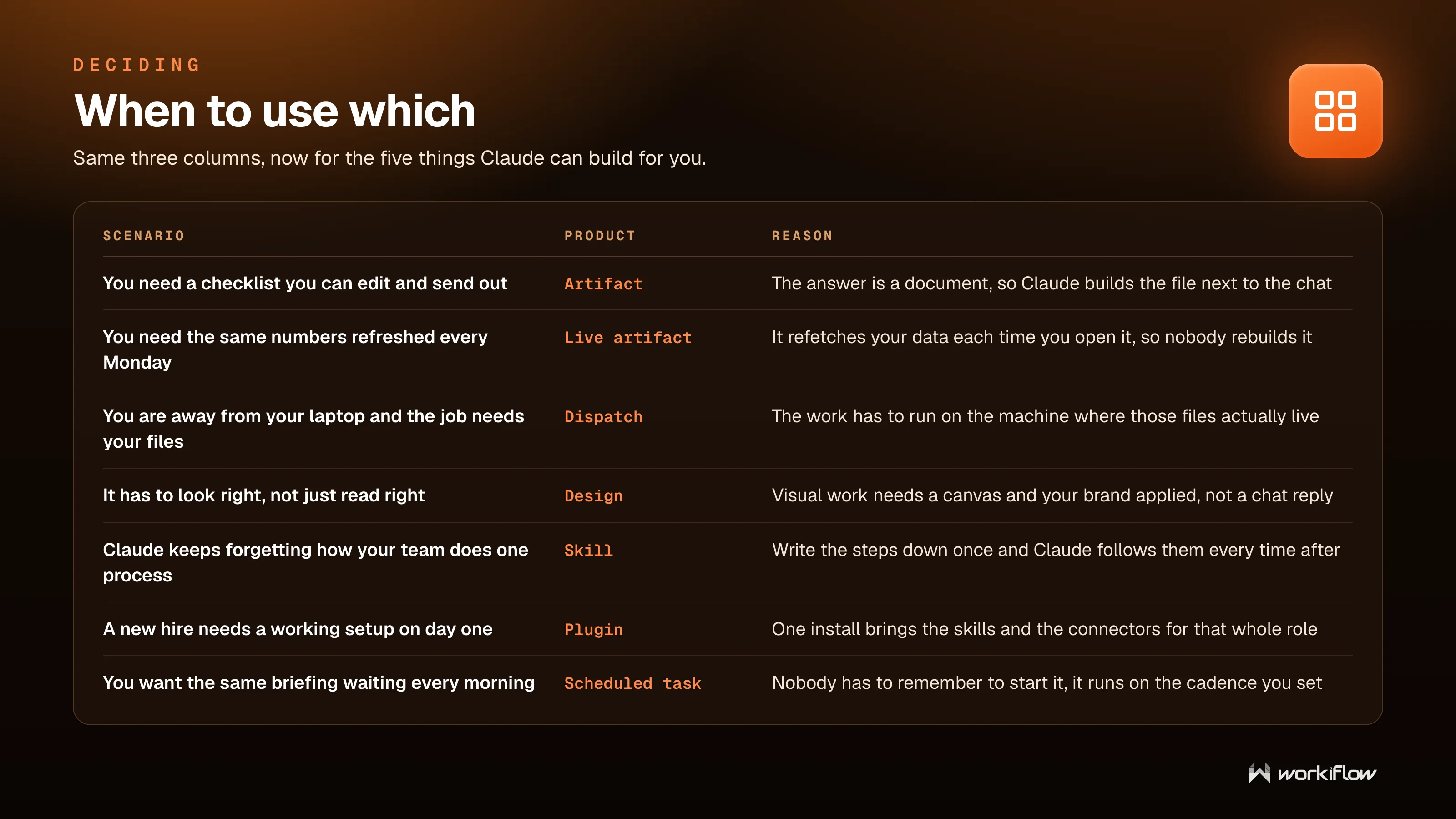Click the new hire scenario text
The height and width of the screenshot is (819, 1456).
pyautogui.click(x=297, y=629)
